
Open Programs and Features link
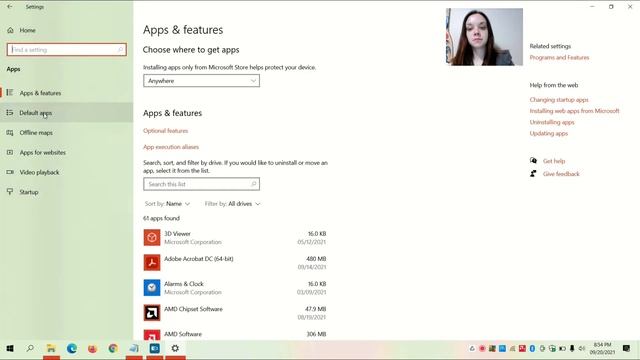click(559, 58)
